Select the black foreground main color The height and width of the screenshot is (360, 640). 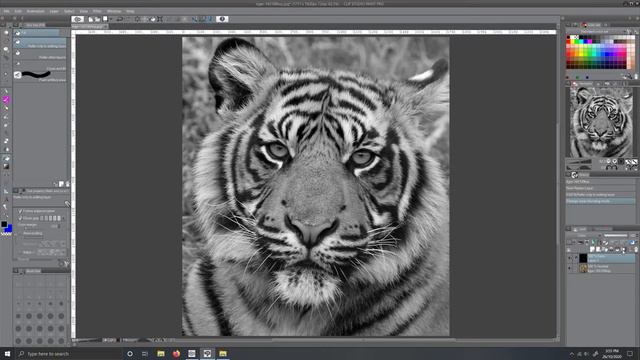tap(4, 224)
